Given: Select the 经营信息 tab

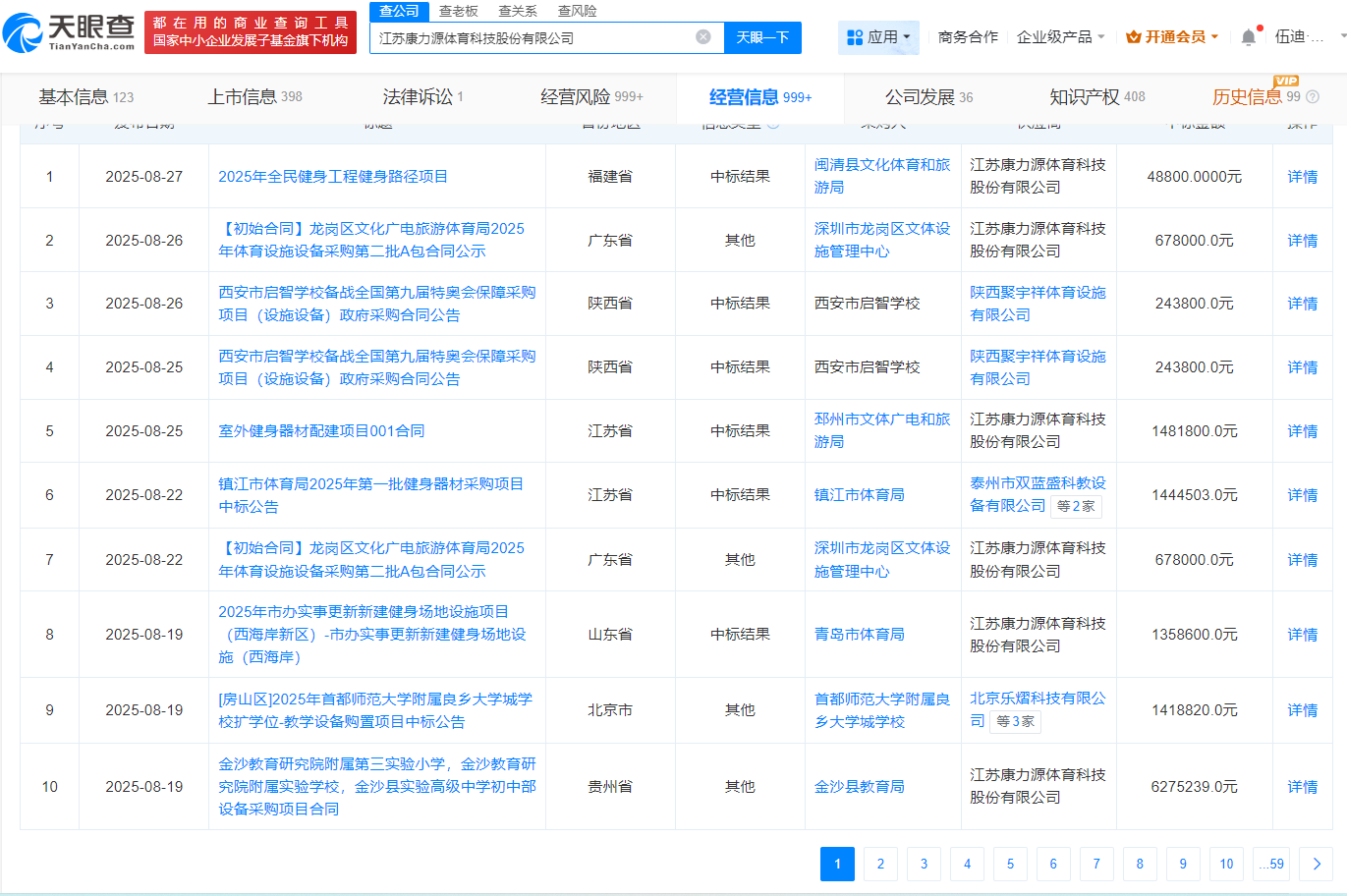Looking at the screenshot, I should click(x=760, y=97).
